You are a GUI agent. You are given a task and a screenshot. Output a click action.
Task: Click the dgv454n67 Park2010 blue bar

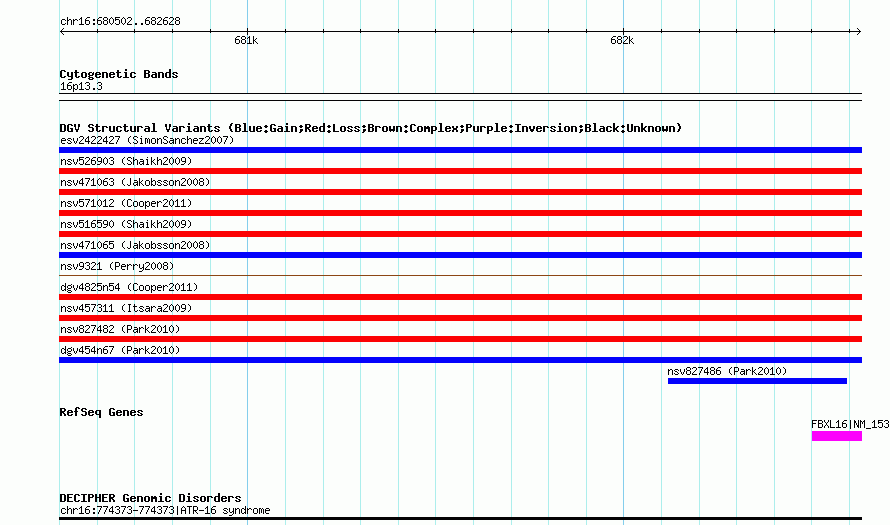click(x=460, y=360)
